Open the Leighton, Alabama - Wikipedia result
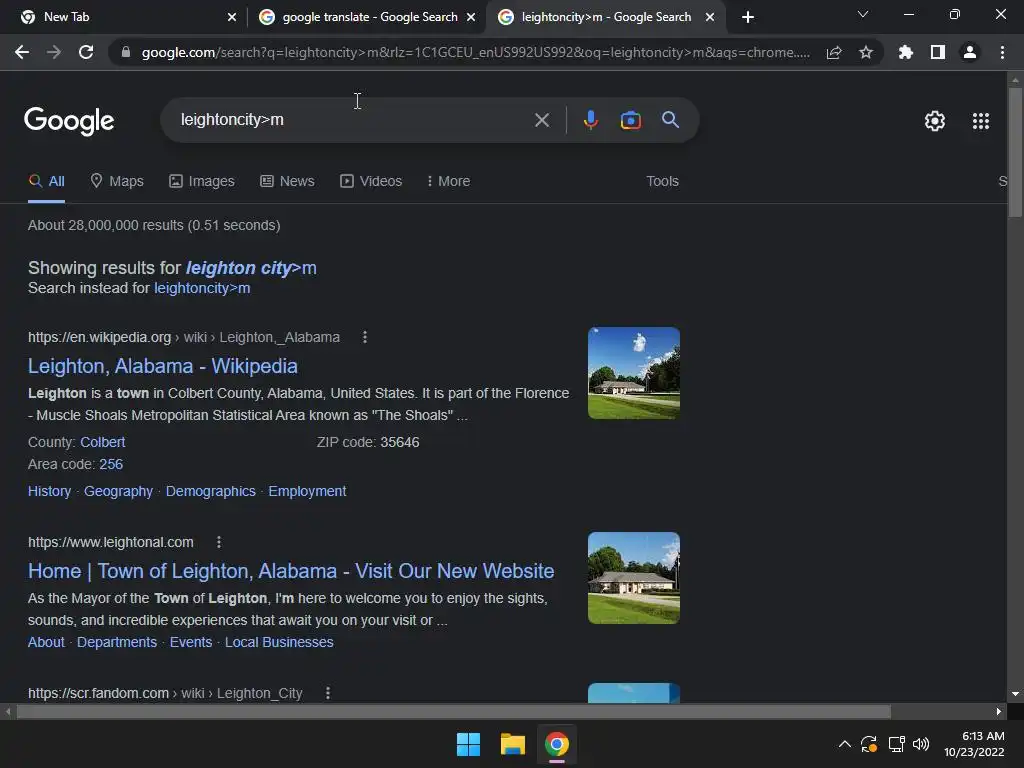This screenshot has width=1024, height=768. pos(163,366)
